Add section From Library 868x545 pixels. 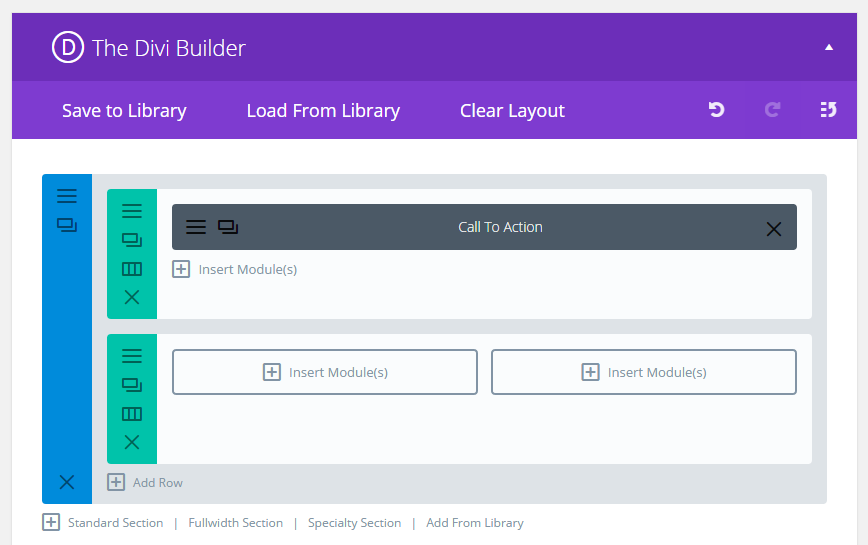[x=474, y=523]
